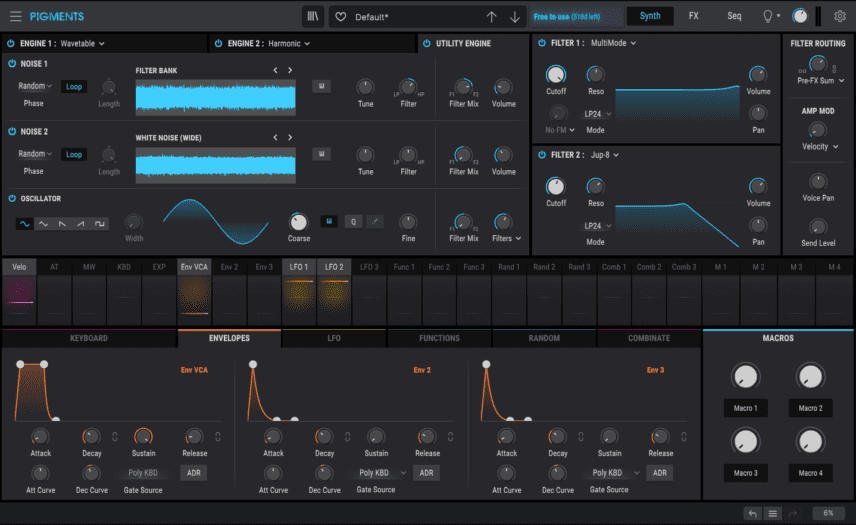This screenshot has height=525, width=856.
Task: Previous sample arrow for White Noise (Wide)
Action: point(275,138)
